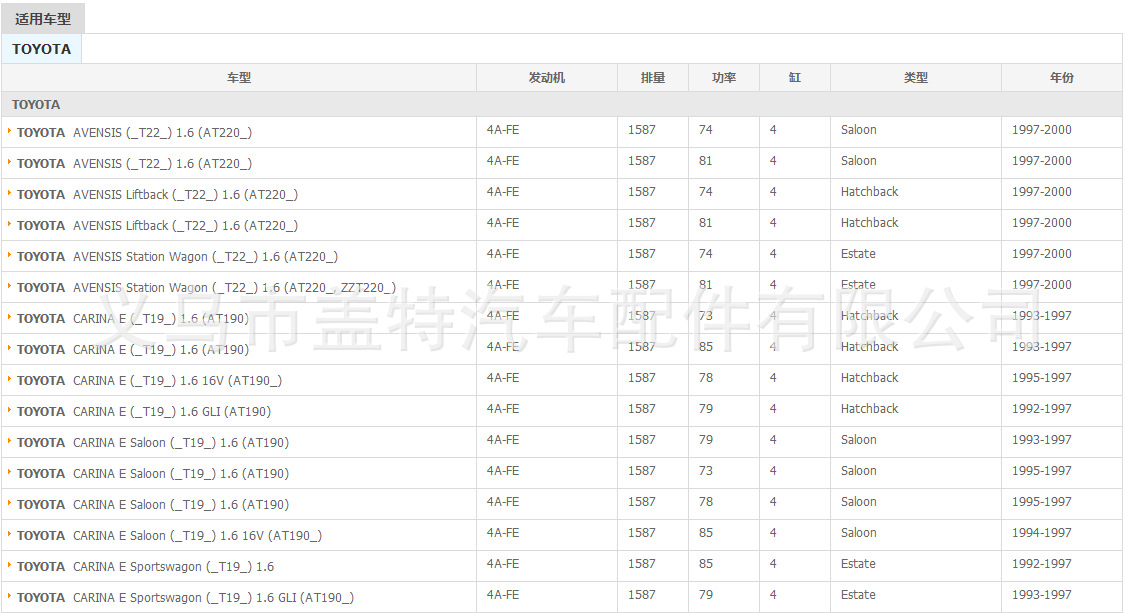The height and width of the screenshot is (613, 1134).
Task: Click the 类型 column header
Action: click(x=916, y=77)
